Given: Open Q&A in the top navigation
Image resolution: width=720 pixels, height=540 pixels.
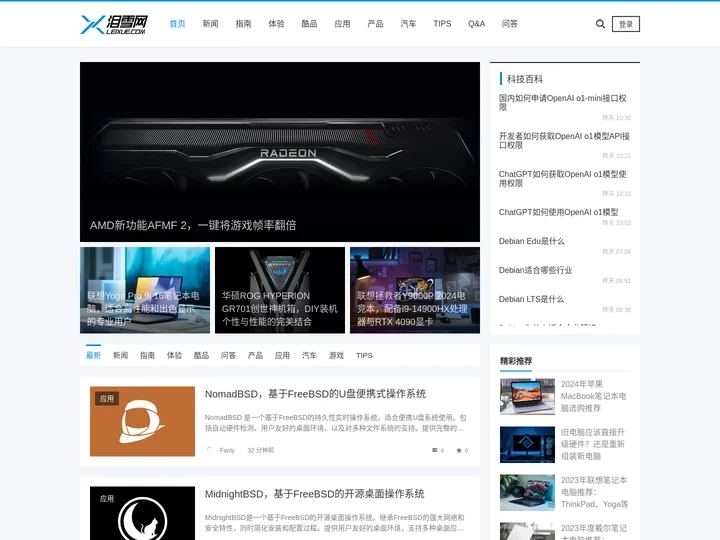Looking at the screenshot, I should pos(477,24).
